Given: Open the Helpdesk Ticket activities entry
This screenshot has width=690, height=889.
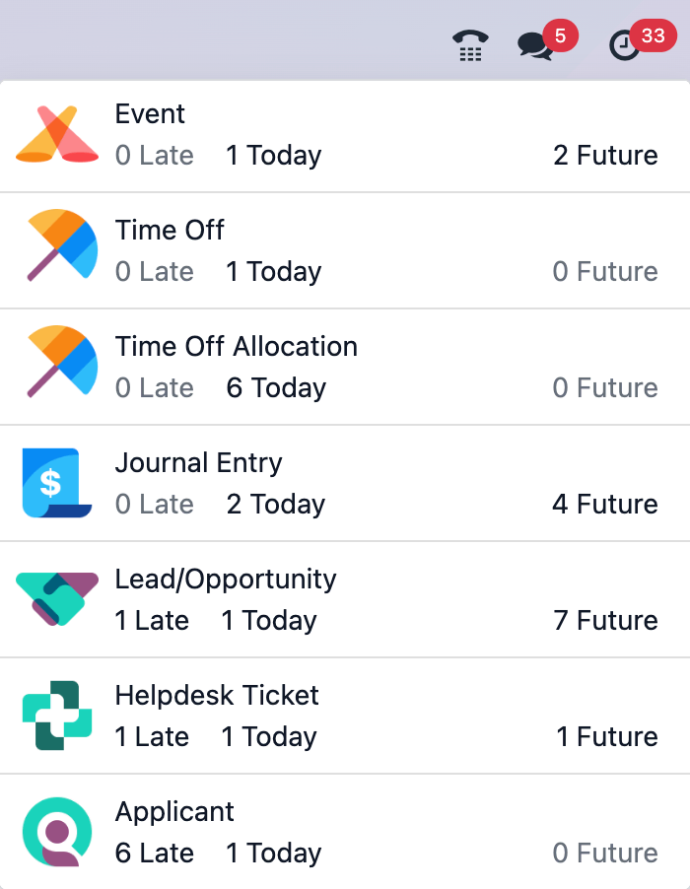Looking at the screenshot, I should pyautogui.click(x=217, y=695).
